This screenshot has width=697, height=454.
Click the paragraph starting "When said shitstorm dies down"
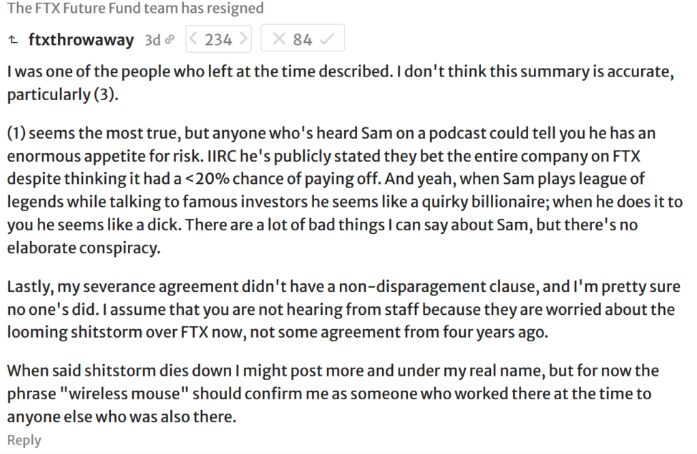point(333,394)
